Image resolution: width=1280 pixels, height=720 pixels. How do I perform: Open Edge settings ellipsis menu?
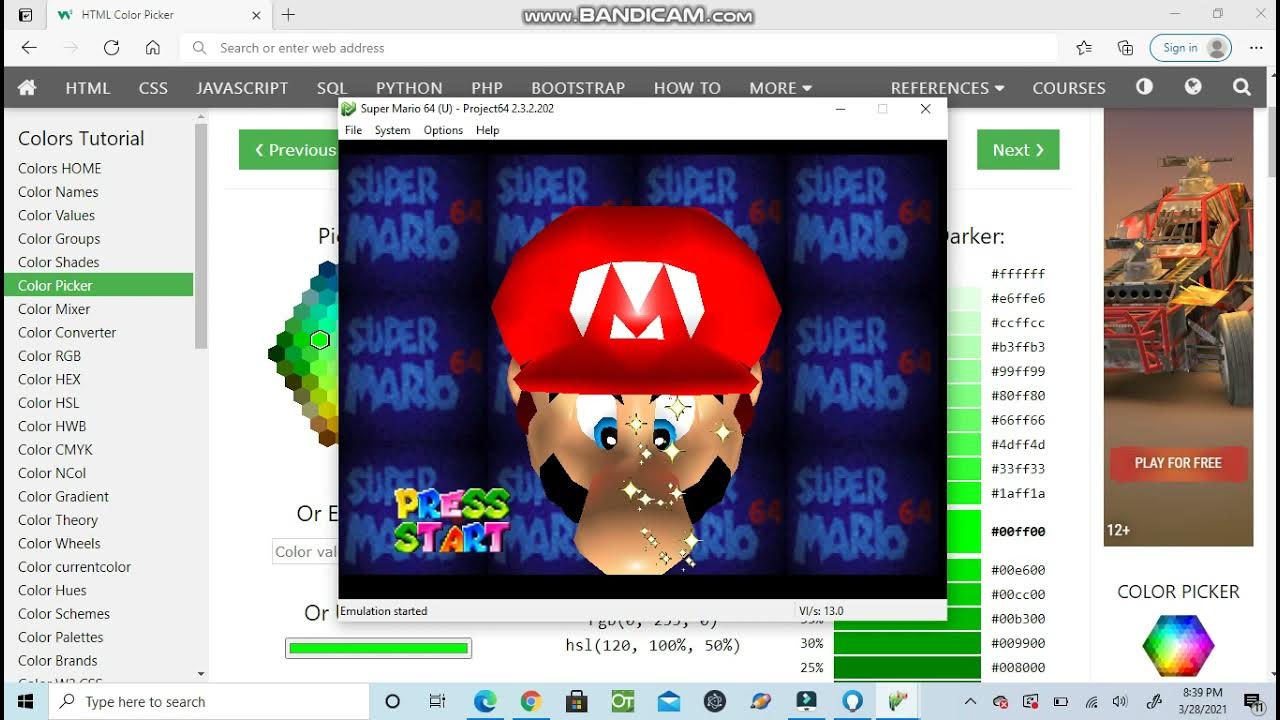coord(1256,48)
